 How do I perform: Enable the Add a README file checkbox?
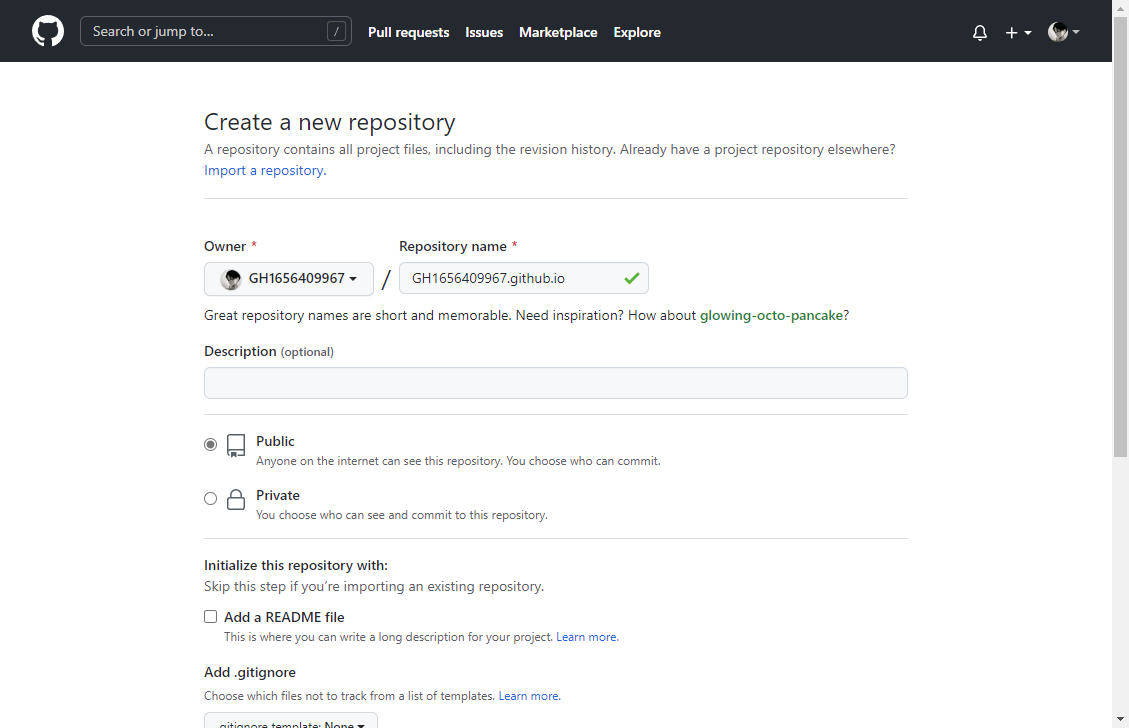210,617
